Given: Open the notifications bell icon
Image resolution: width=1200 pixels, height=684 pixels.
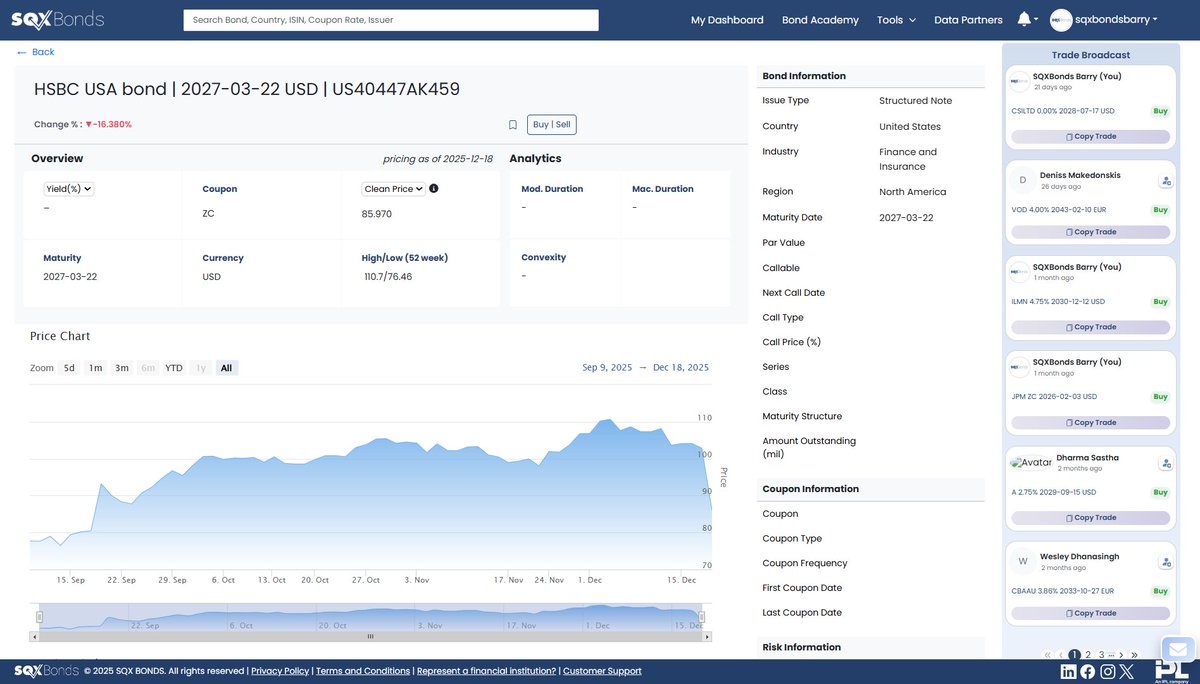Looking at the screenshot, I should pyautogui.click(x=1024, y=19).
